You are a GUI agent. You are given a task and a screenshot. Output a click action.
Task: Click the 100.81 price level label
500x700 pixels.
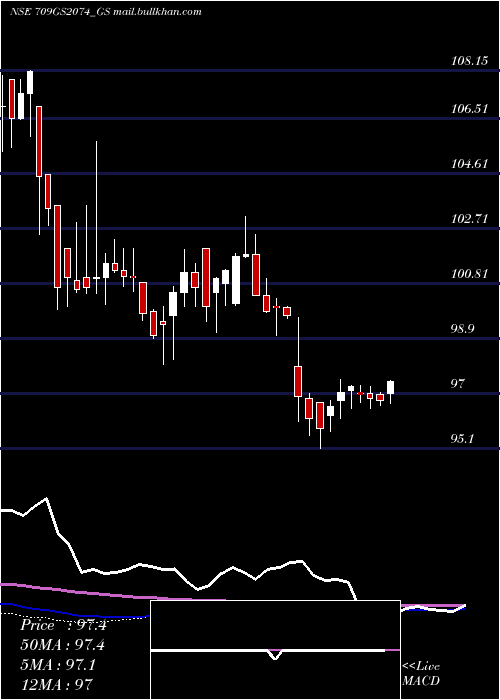[x=469, y=274]
